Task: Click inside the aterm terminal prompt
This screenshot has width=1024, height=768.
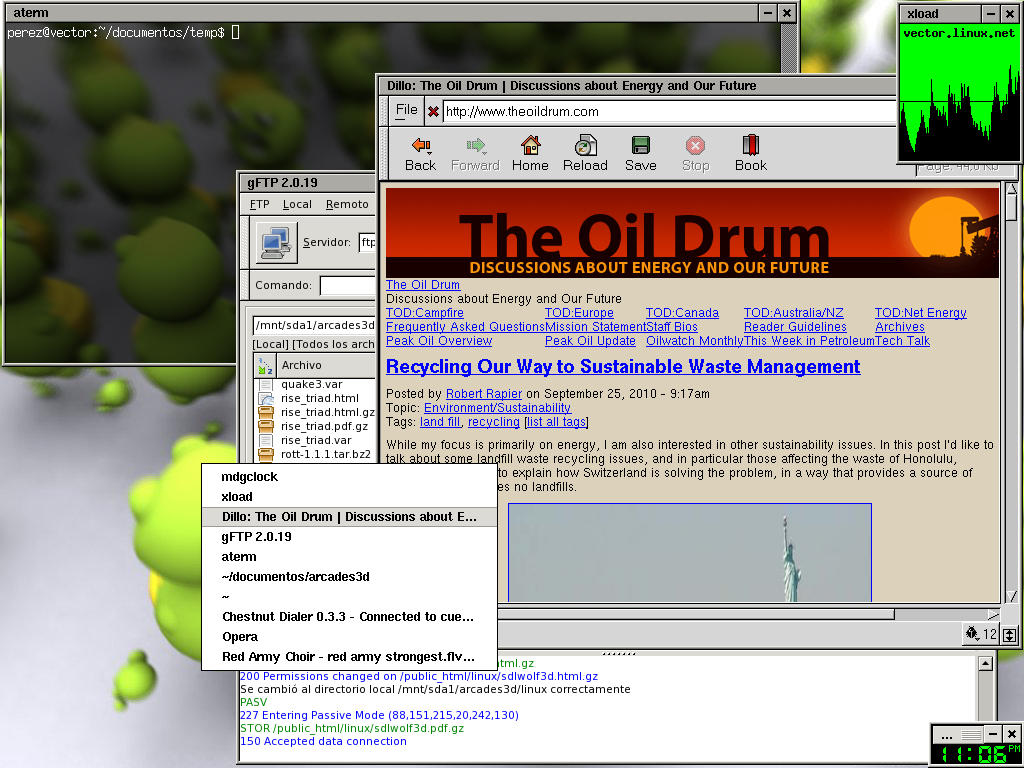Action: (x=236, y=32)
